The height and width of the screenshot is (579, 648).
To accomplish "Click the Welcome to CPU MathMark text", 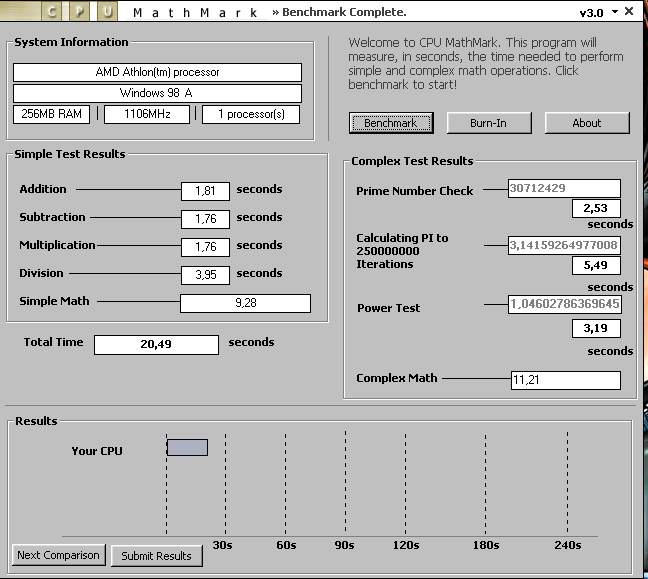I will [x=486, y=64].
